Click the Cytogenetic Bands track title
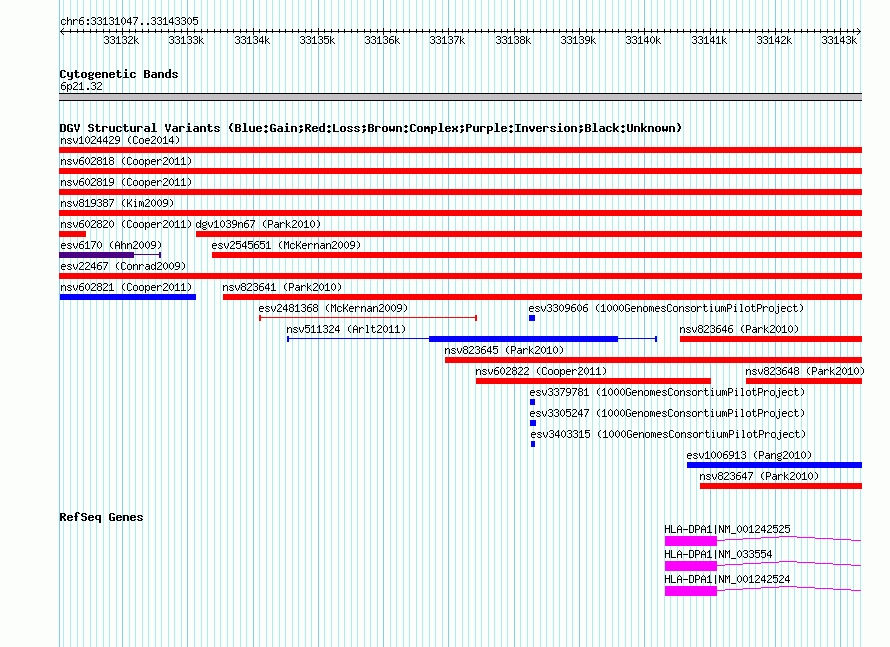This screenshot has width=890, height=647. point(119,74)
